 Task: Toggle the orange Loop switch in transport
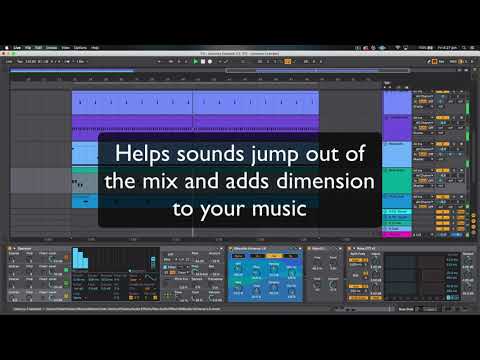[x=288, y=61]
